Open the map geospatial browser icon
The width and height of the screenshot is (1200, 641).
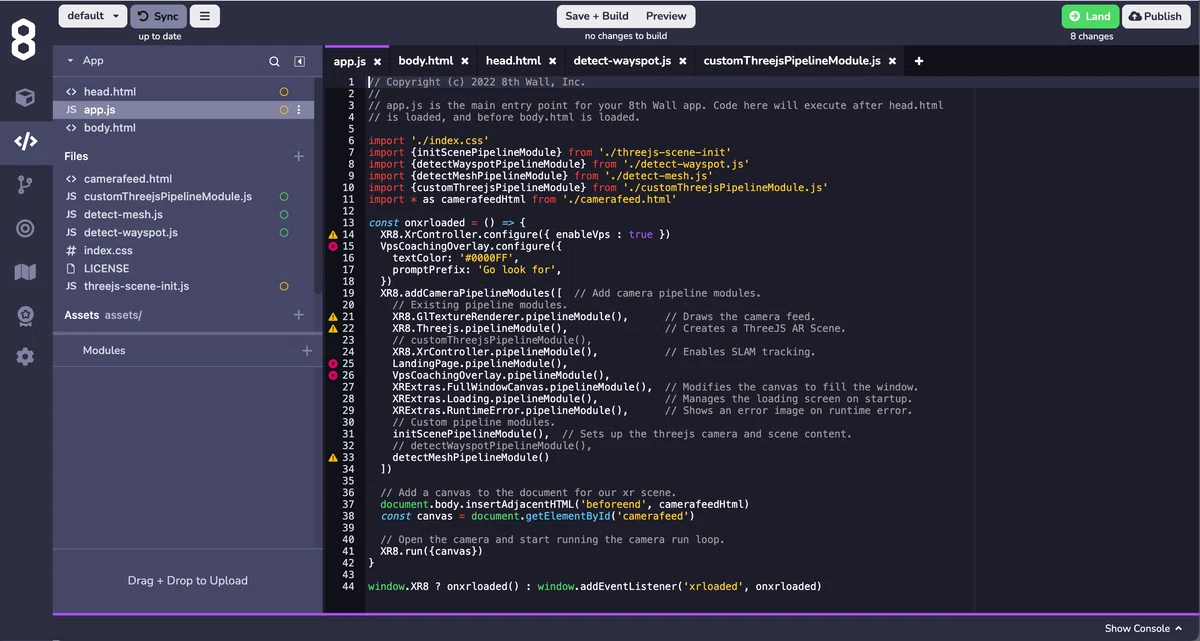tap(26, 271)
